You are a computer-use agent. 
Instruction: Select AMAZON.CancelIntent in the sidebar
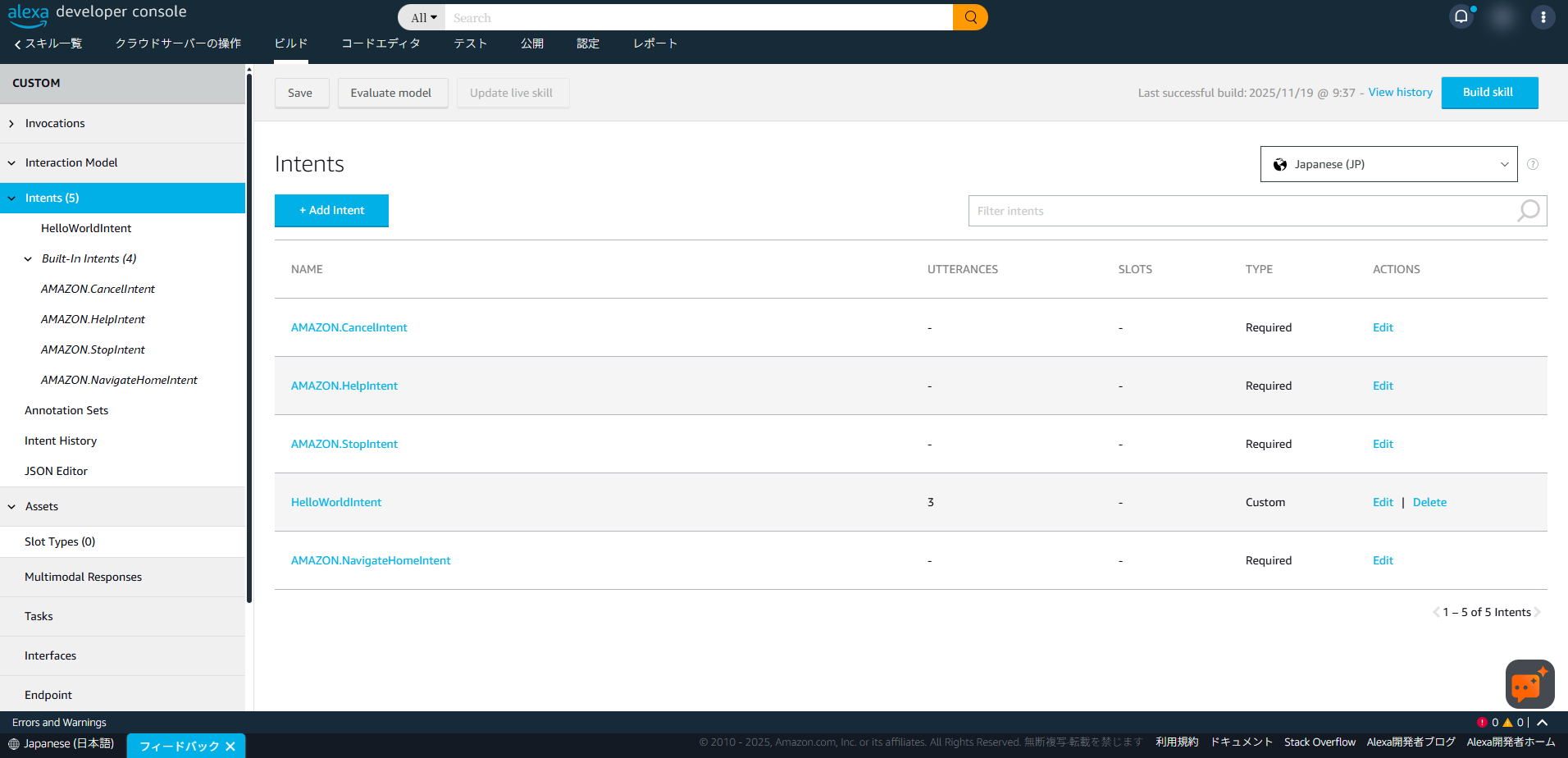point(98,289)
